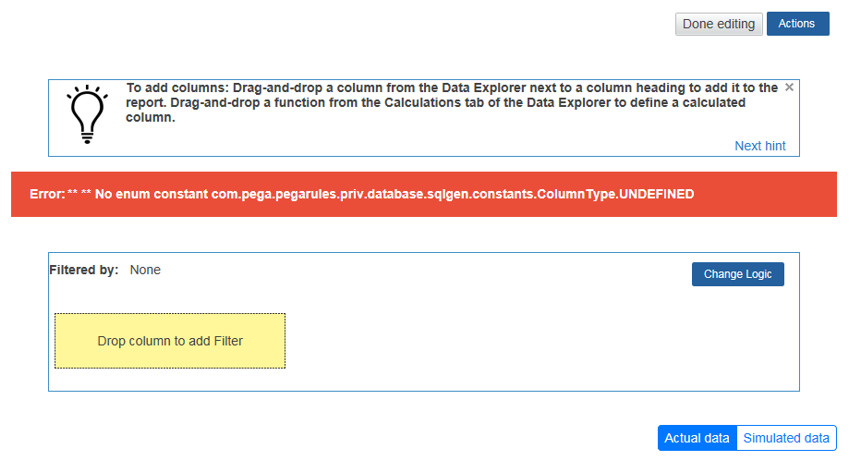Click the add columns hint text
The image size is (852, 460).
click(x=451, y=103)
